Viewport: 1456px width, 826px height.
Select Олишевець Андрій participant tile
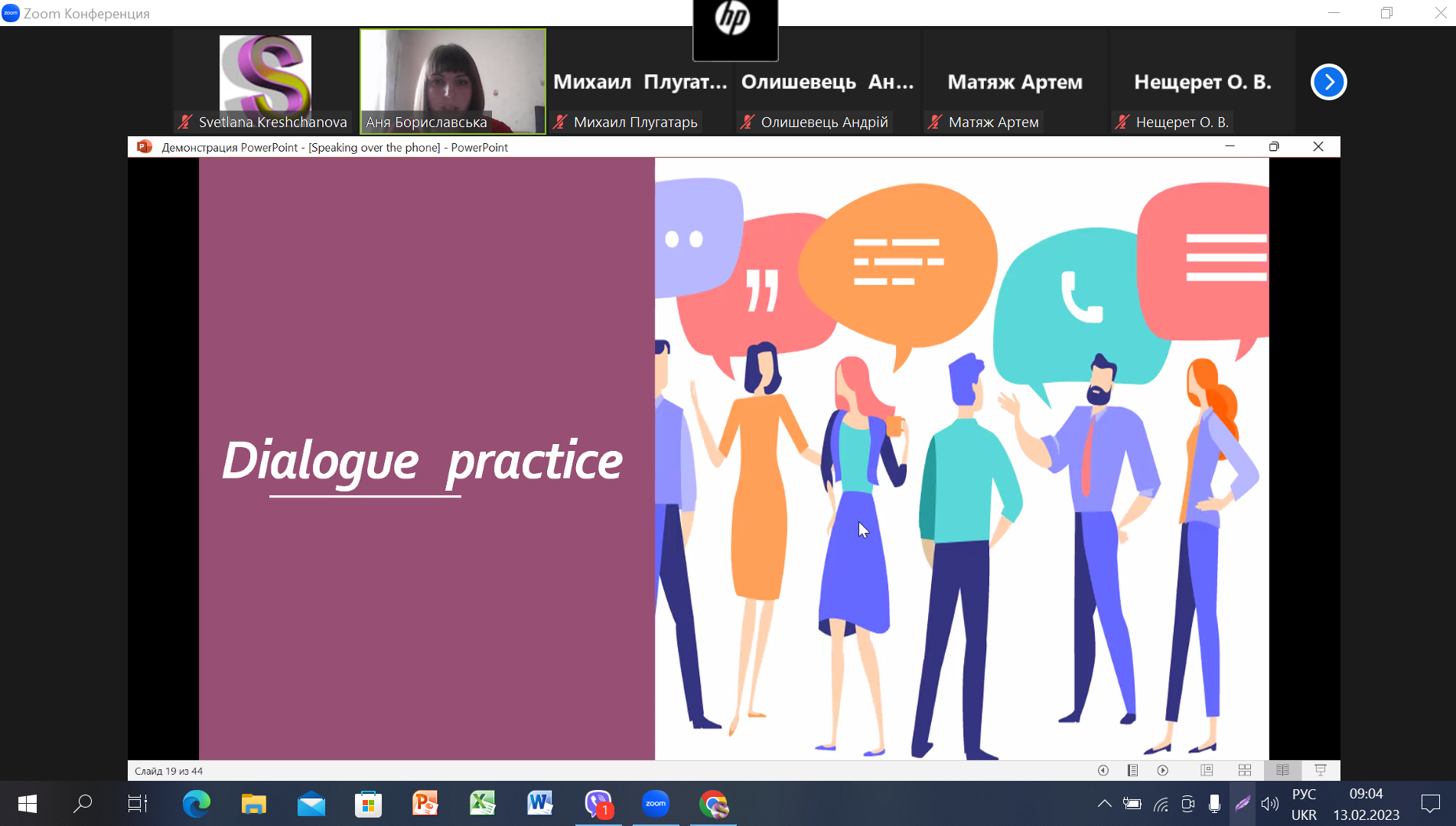(827, 81)
